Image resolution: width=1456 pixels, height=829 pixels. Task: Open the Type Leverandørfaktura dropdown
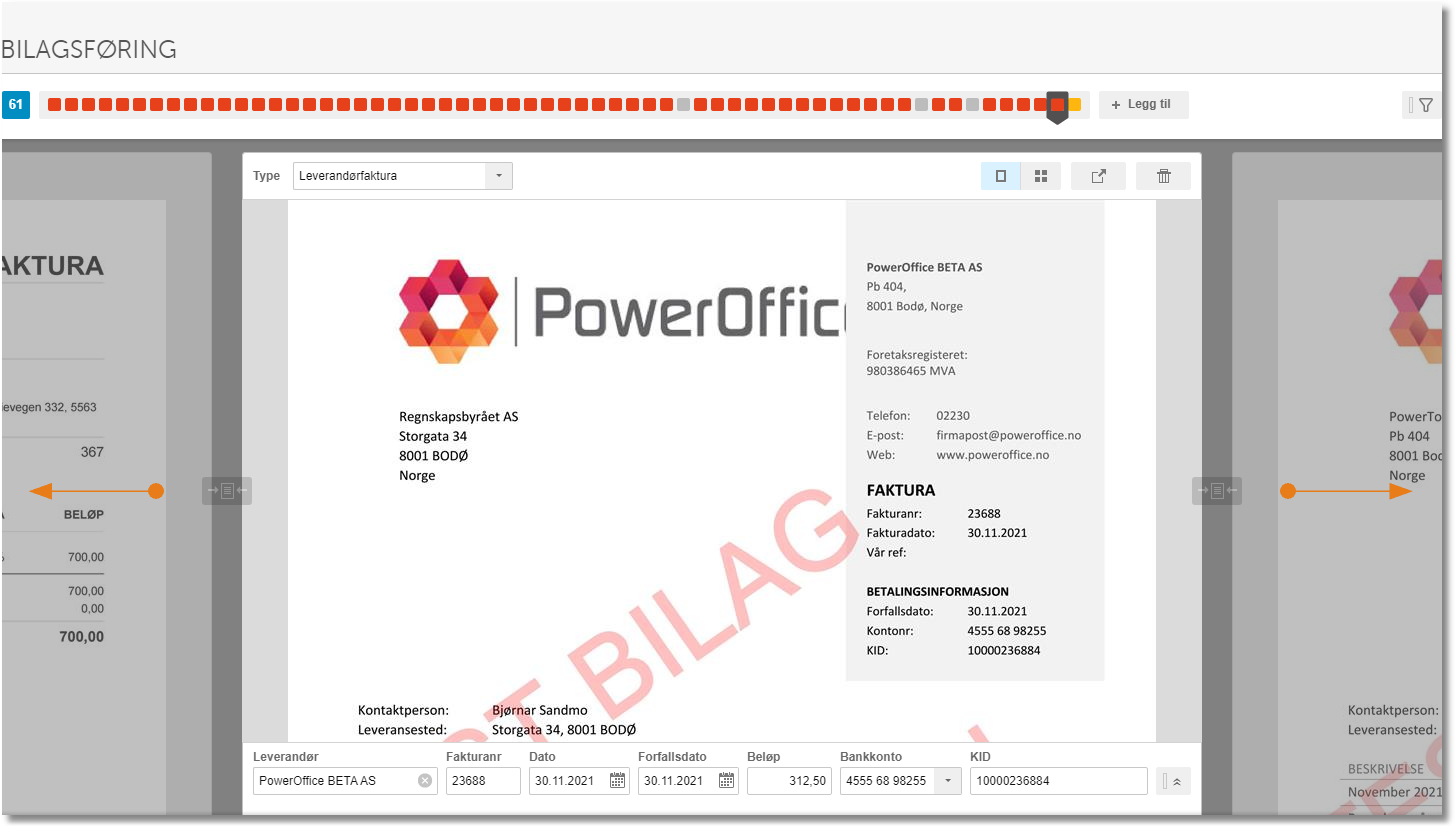point(403,176)
